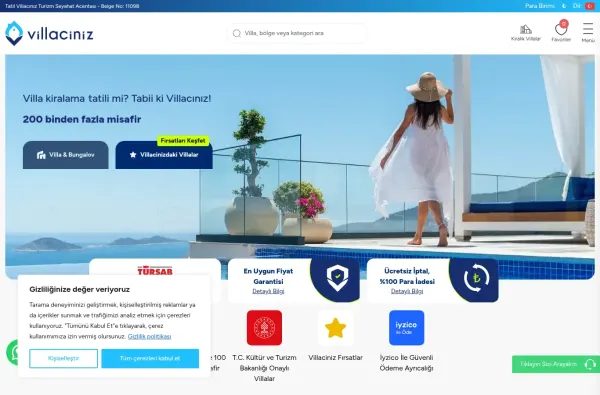This screenshot has height=395, width=600.
Task: Open the Favoriler heart icon
Action: tap(561, 31)
